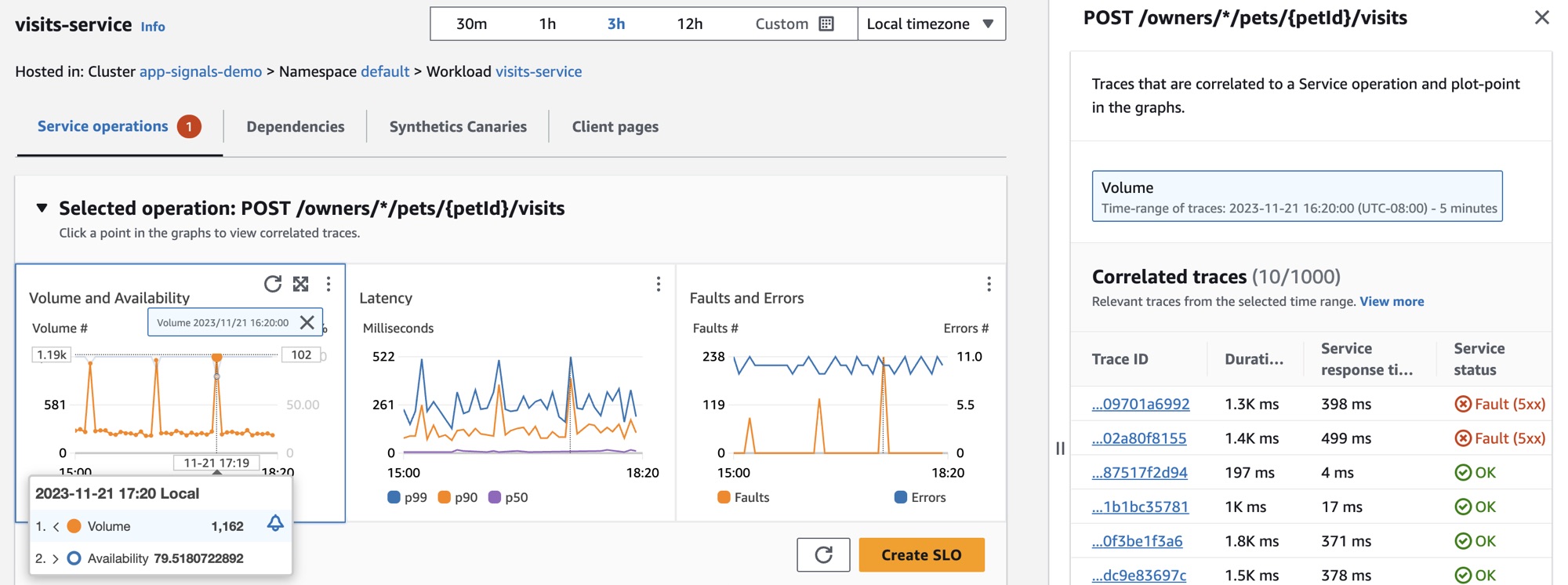Switch to the Dependencies tab

click(x=295, y=127)
